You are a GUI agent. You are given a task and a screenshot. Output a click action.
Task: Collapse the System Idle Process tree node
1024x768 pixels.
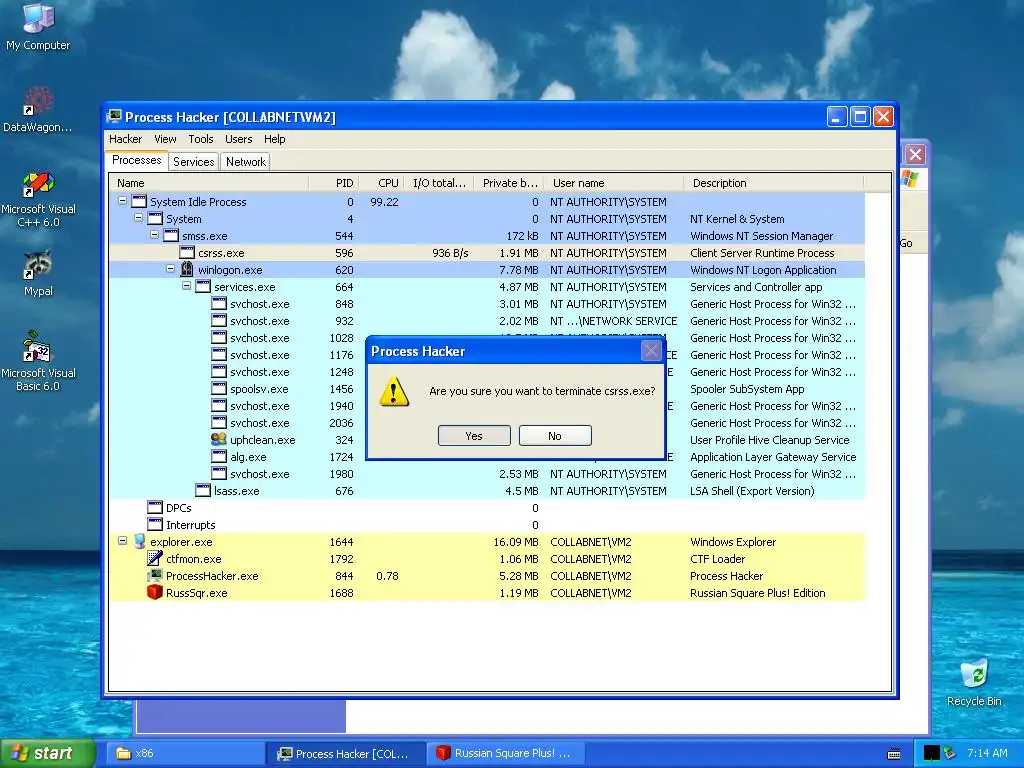click(122, 201)
